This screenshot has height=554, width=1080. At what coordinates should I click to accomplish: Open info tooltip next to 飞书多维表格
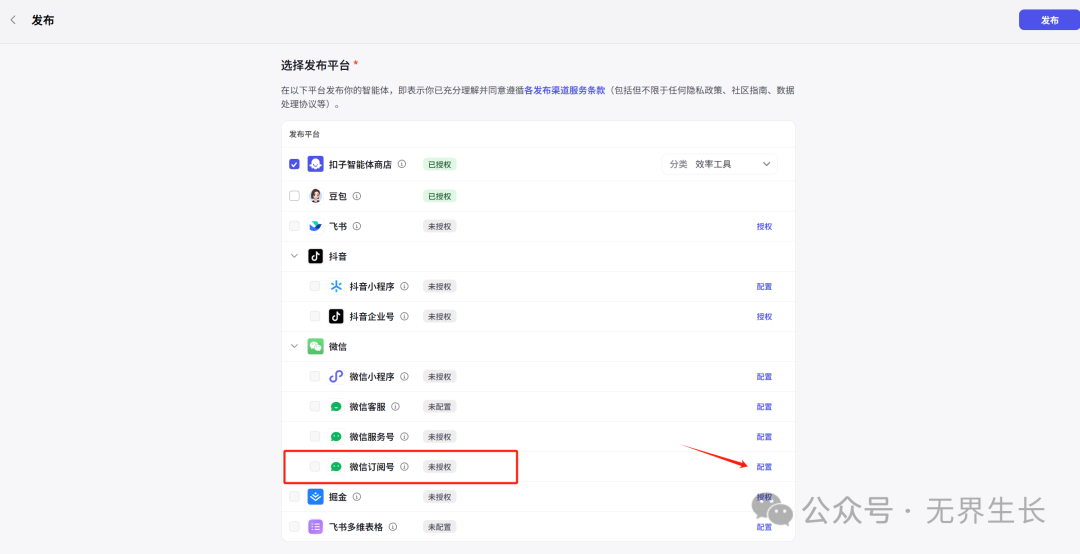(393, 526)
